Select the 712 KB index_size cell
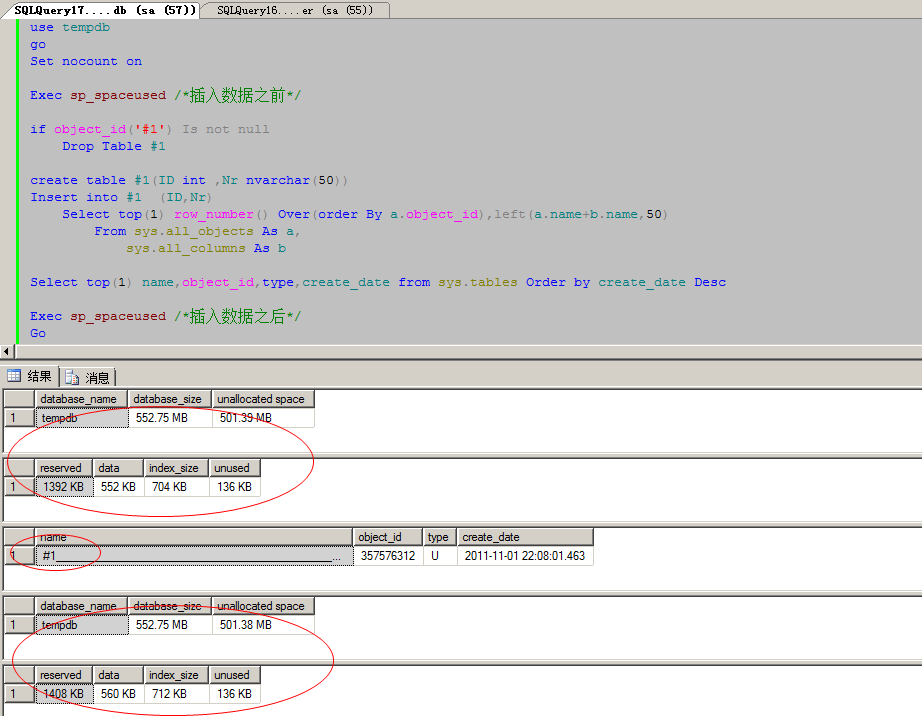This screenshot has width=922, height=716. [176, 694]
